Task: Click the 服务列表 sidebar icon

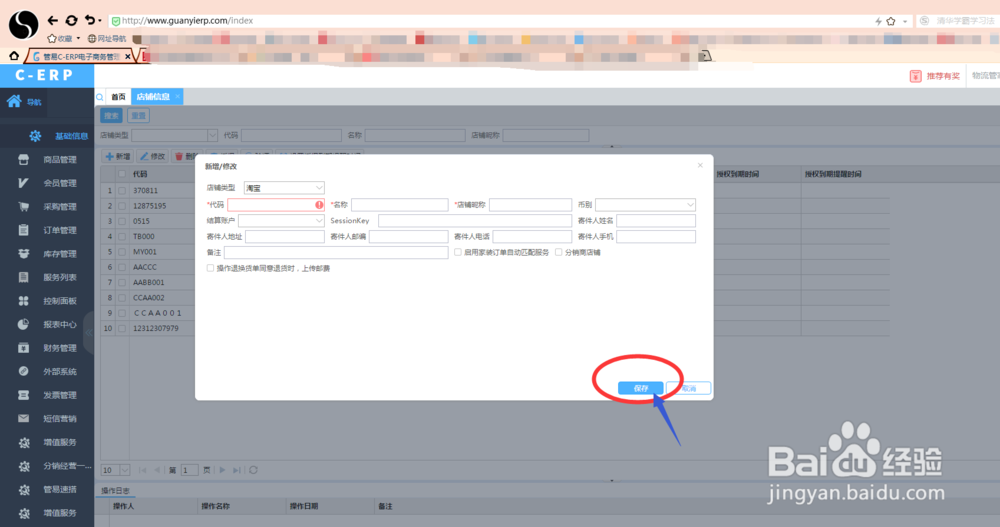Action: [24, 278]
